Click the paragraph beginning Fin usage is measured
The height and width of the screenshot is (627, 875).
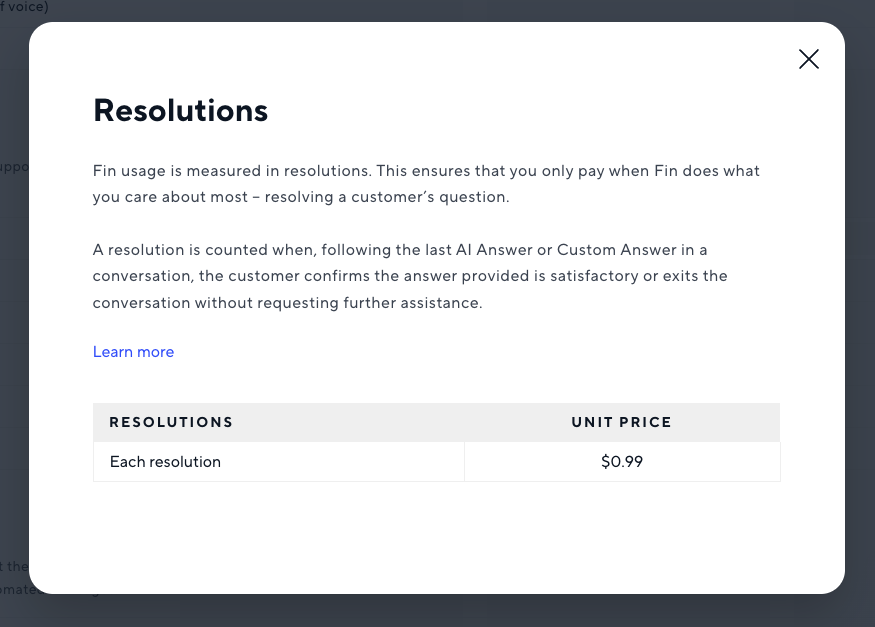426,184
